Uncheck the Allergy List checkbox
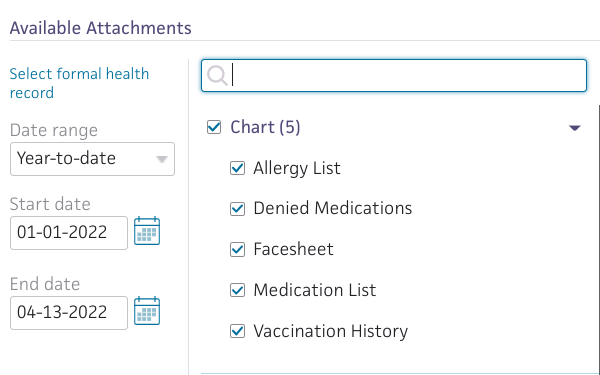Viewport: 600px width, 375px height. (x=237, y=168)
